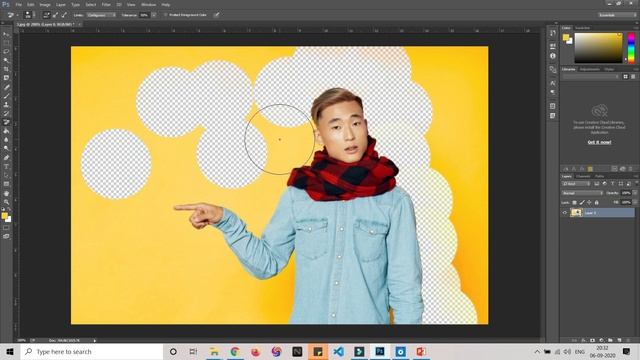Select the Hand tool
The image size is (640, 360).
[6, 193]
